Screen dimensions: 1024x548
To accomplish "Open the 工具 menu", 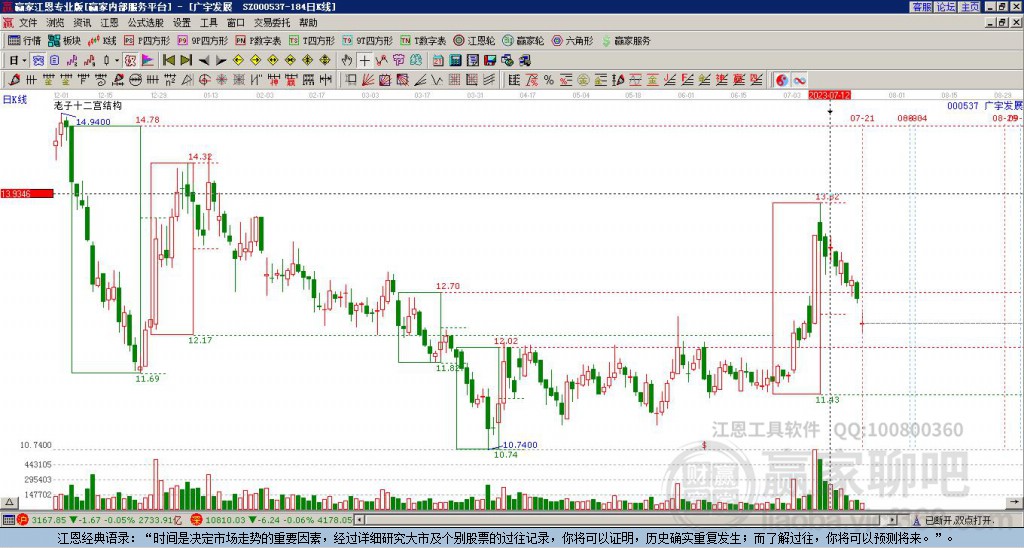I will [208, 23].
